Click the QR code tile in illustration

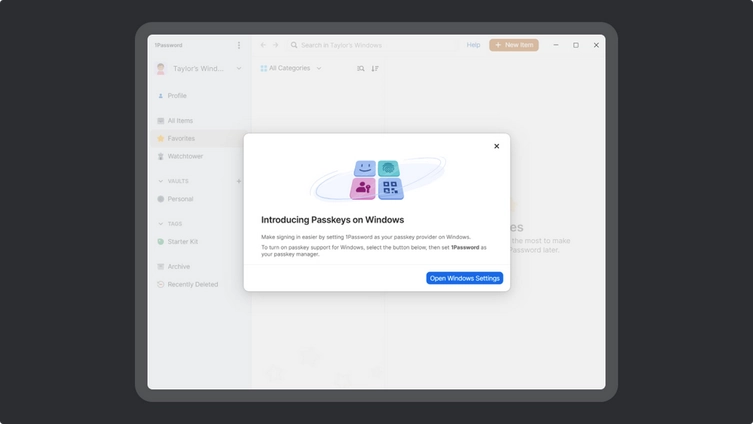pyautogui.click(x=389, y=188)
